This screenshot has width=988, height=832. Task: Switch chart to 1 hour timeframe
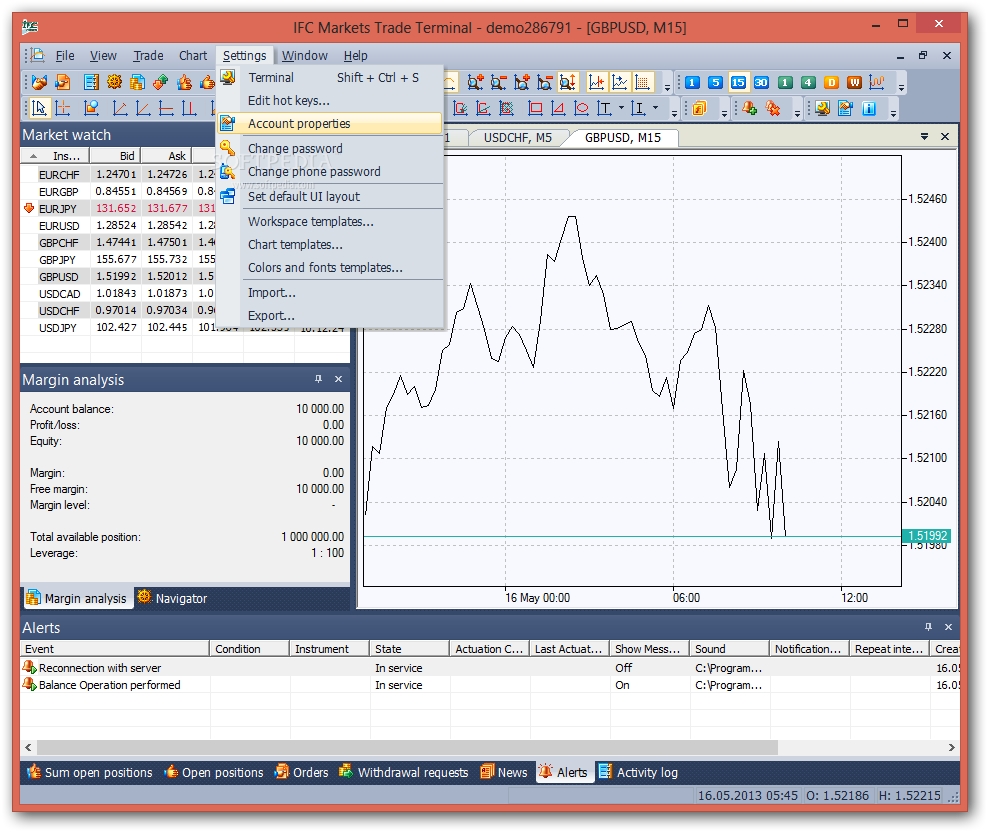click(x=785, y=83)
